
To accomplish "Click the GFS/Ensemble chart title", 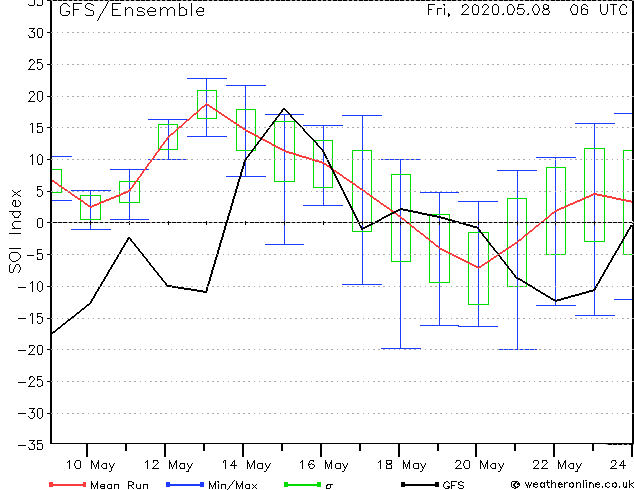I will point(132,10).
